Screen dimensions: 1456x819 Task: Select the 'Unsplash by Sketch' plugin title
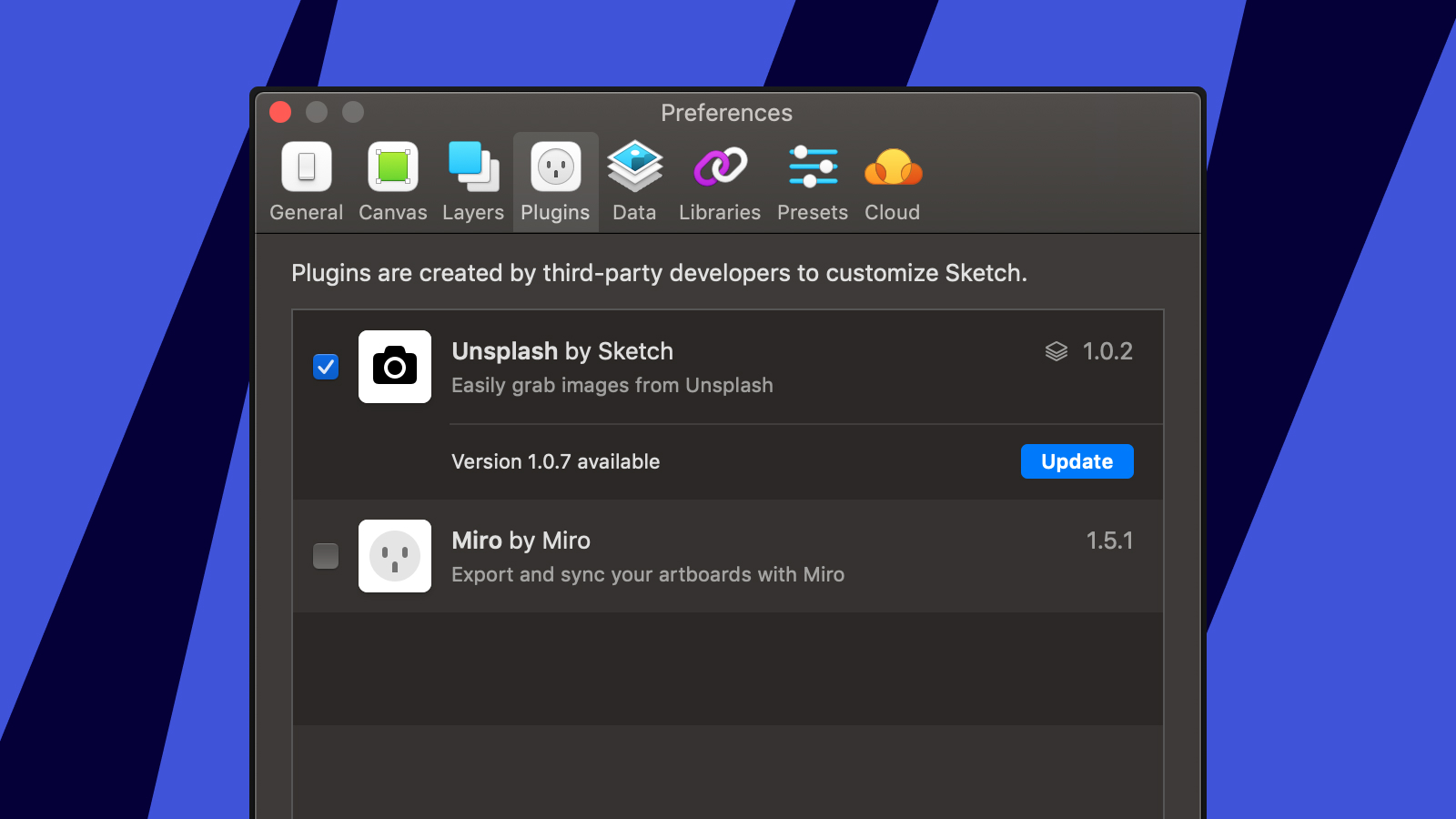coord(562,352)
